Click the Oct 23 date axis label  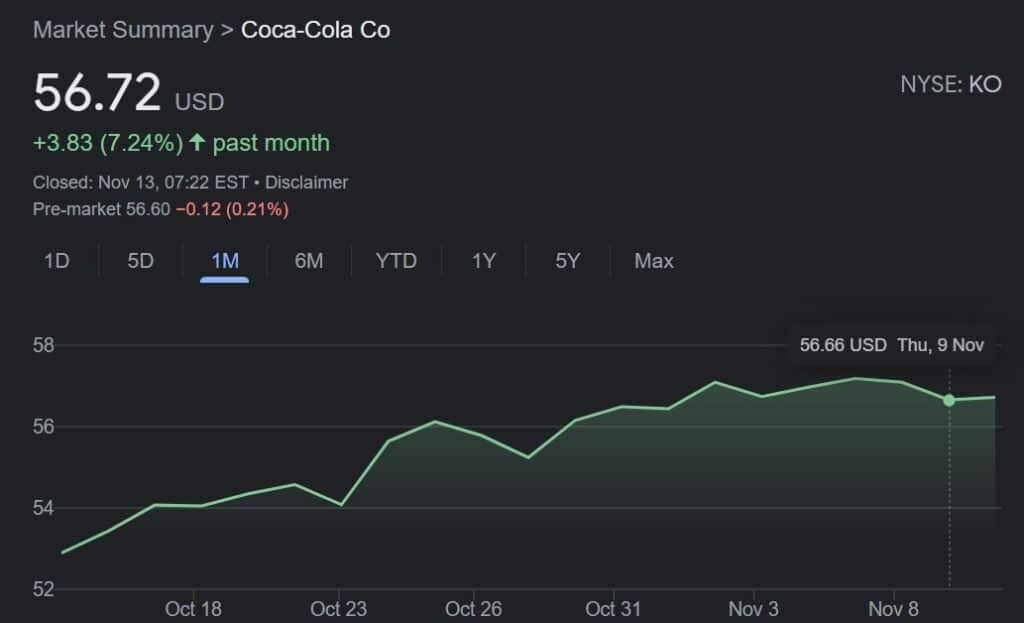339,608
